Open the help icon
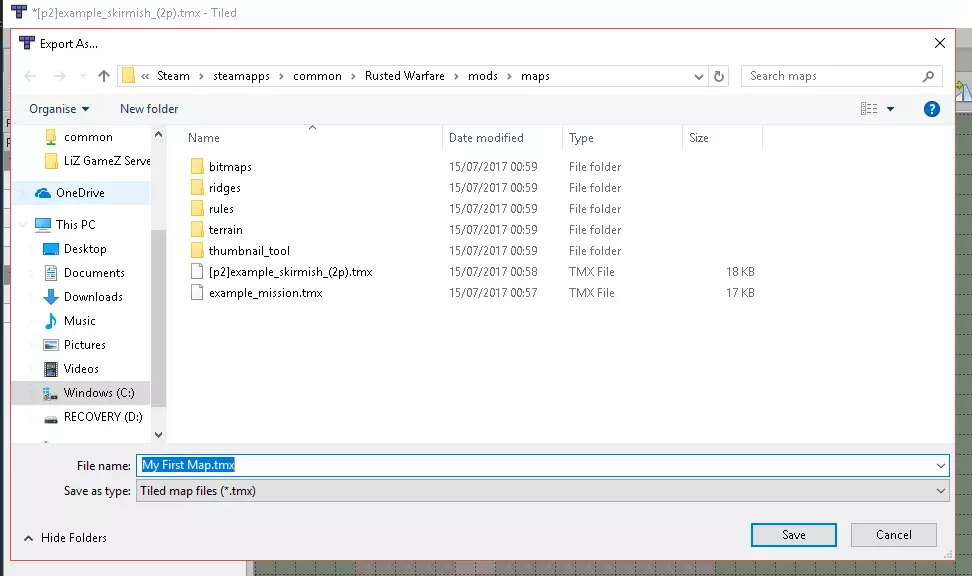 [931, 109]
